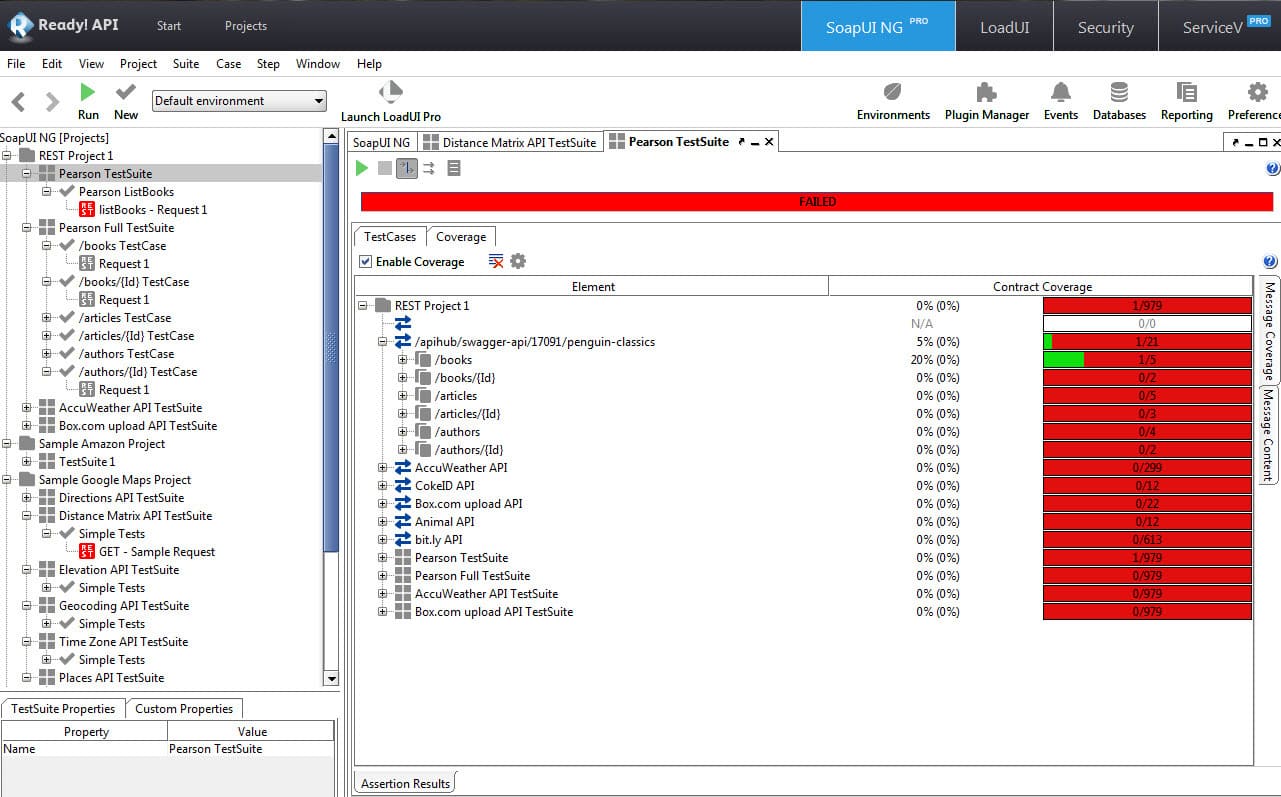The width and height of the screenshot is (1281, 797).
Task: Select the Contract Coverage column header
Action: 1041,287
